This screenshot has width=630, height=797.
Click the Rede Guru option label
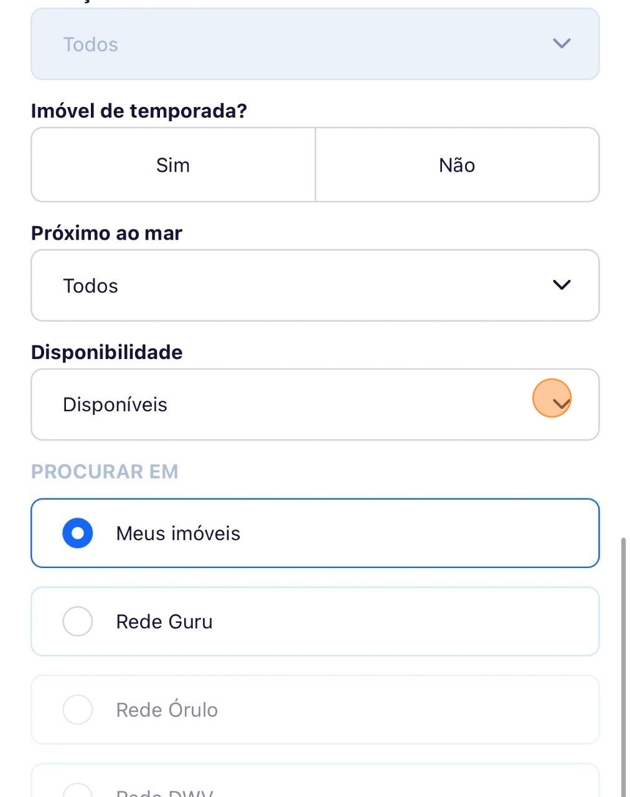pyautogui.click(x=164, y=622)
